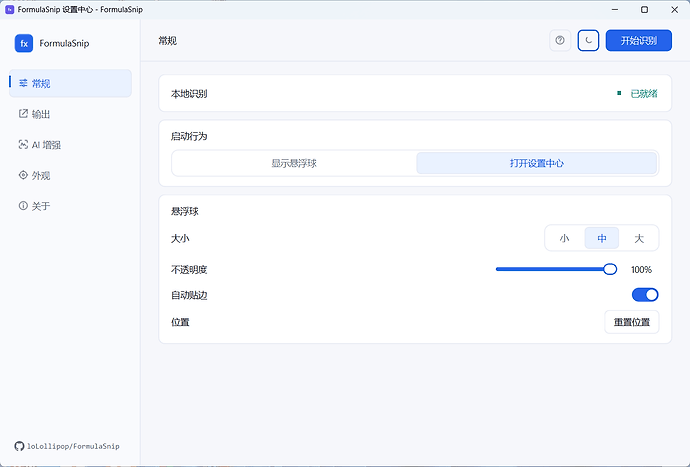
Task: Click the AI 增强 scan icon in sidebar
Action: [x=23, y=144]
